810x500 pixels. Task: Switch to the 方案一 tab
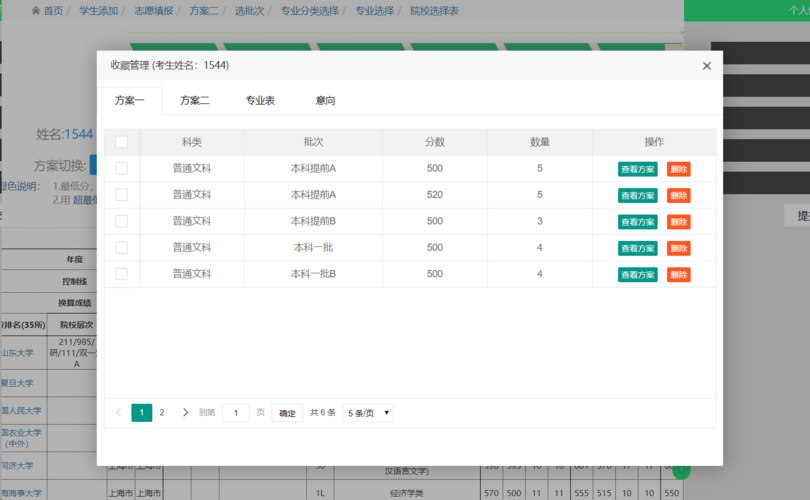[x=129, y=100]
